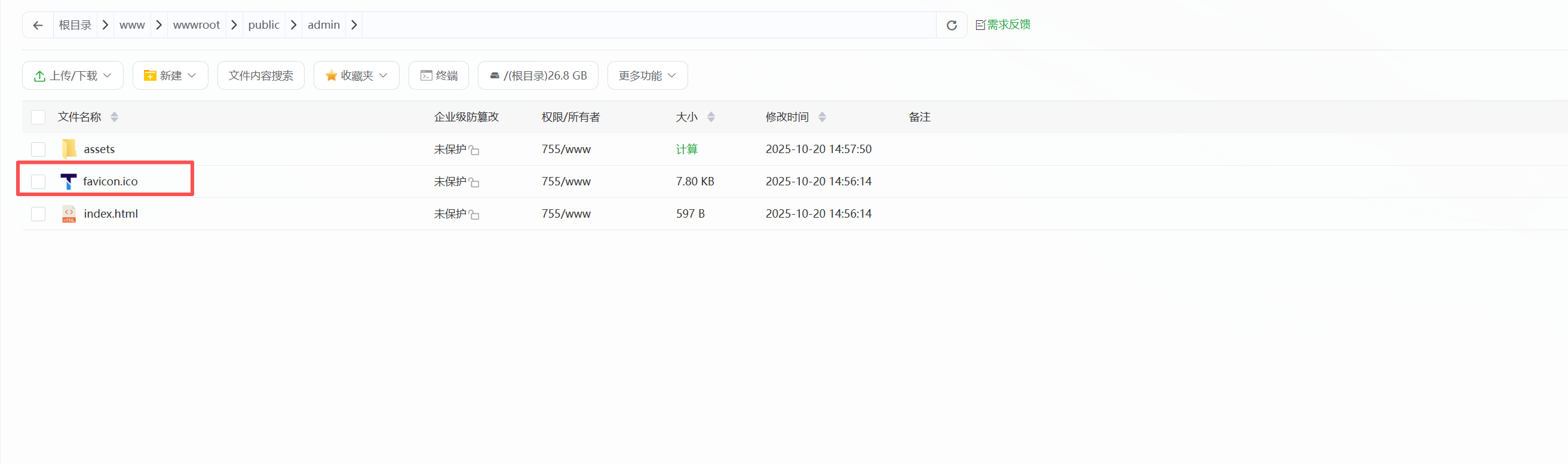Screen dimensions: 1568x464
Task: Check the box for the assets folder
Action: pos(38,149)
